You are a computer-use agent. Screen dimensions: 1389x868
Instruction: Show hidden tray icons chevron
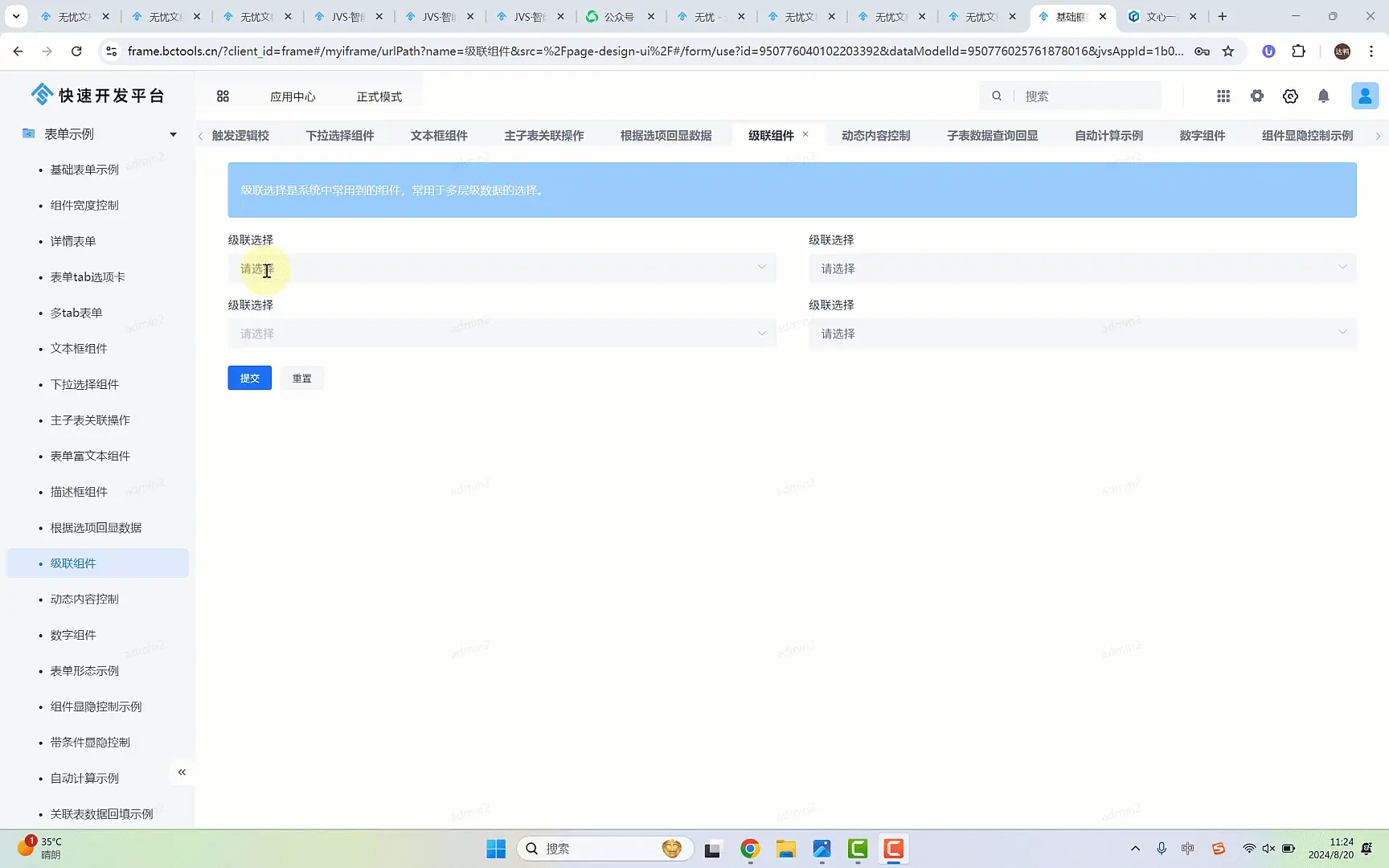pyautogui.click(x=1135, y=849)
